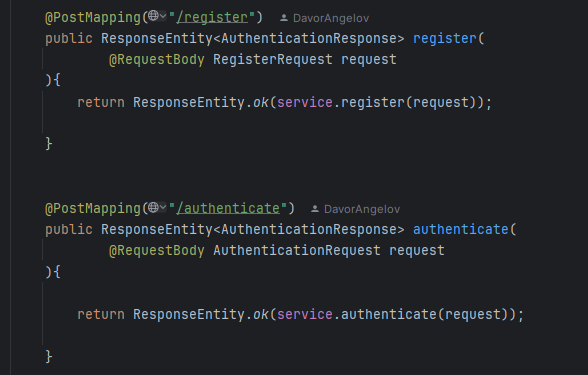The image size is (588, 375).
Task: Click the @PostMapping annotation above authenticate
Action: coord(93,208)
